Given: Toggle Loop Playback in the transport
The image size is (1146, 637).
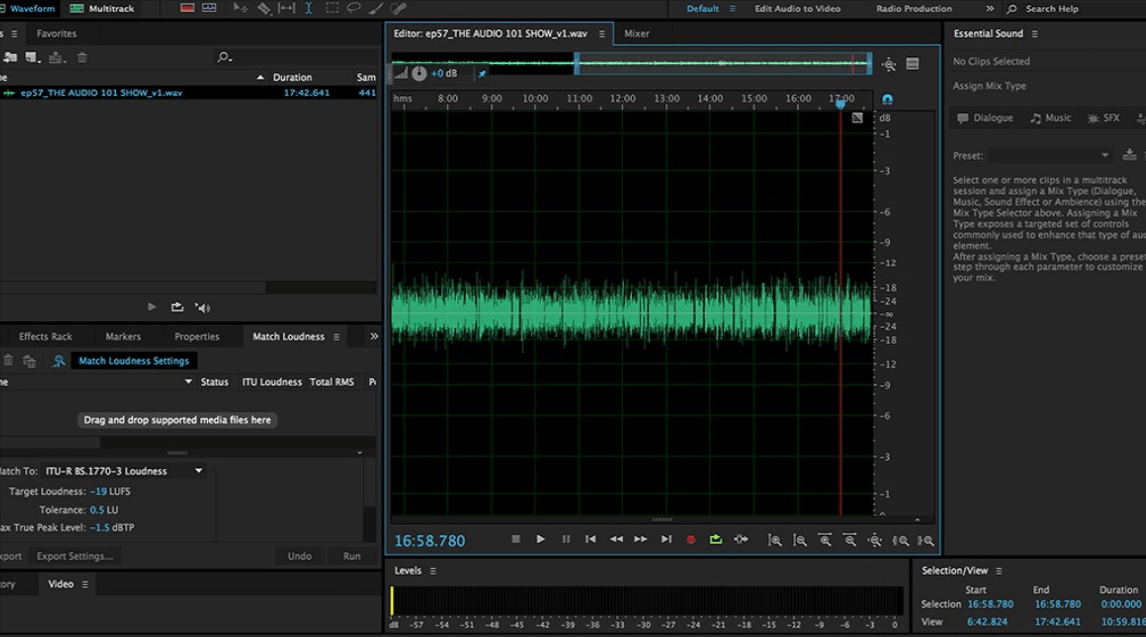Looking at the screenshot, I should coord(716,540).
